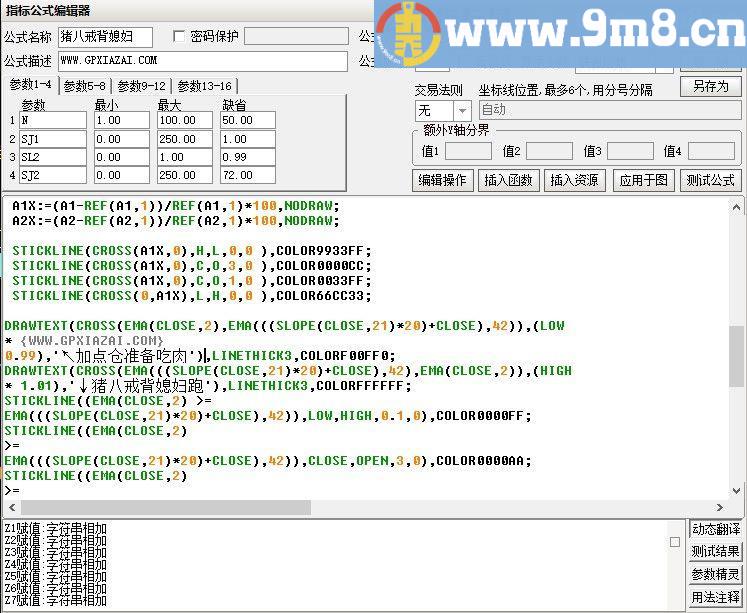Click the code editor's scroll-up arrow
Image resolution: width=747 pixels, height=613 pixels.
(736, 207)
